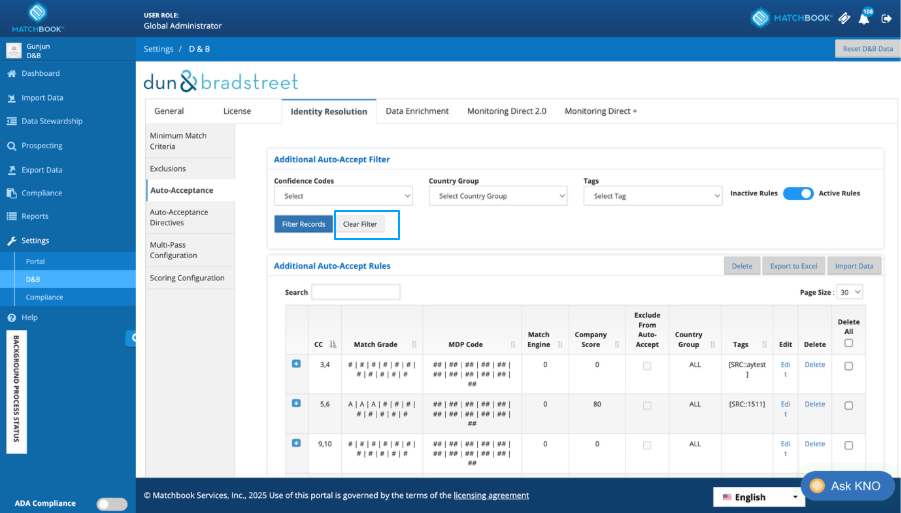Click the Export to Excel button
The height and width of the screenshot is (513, 901).
(x=794, y=266)
